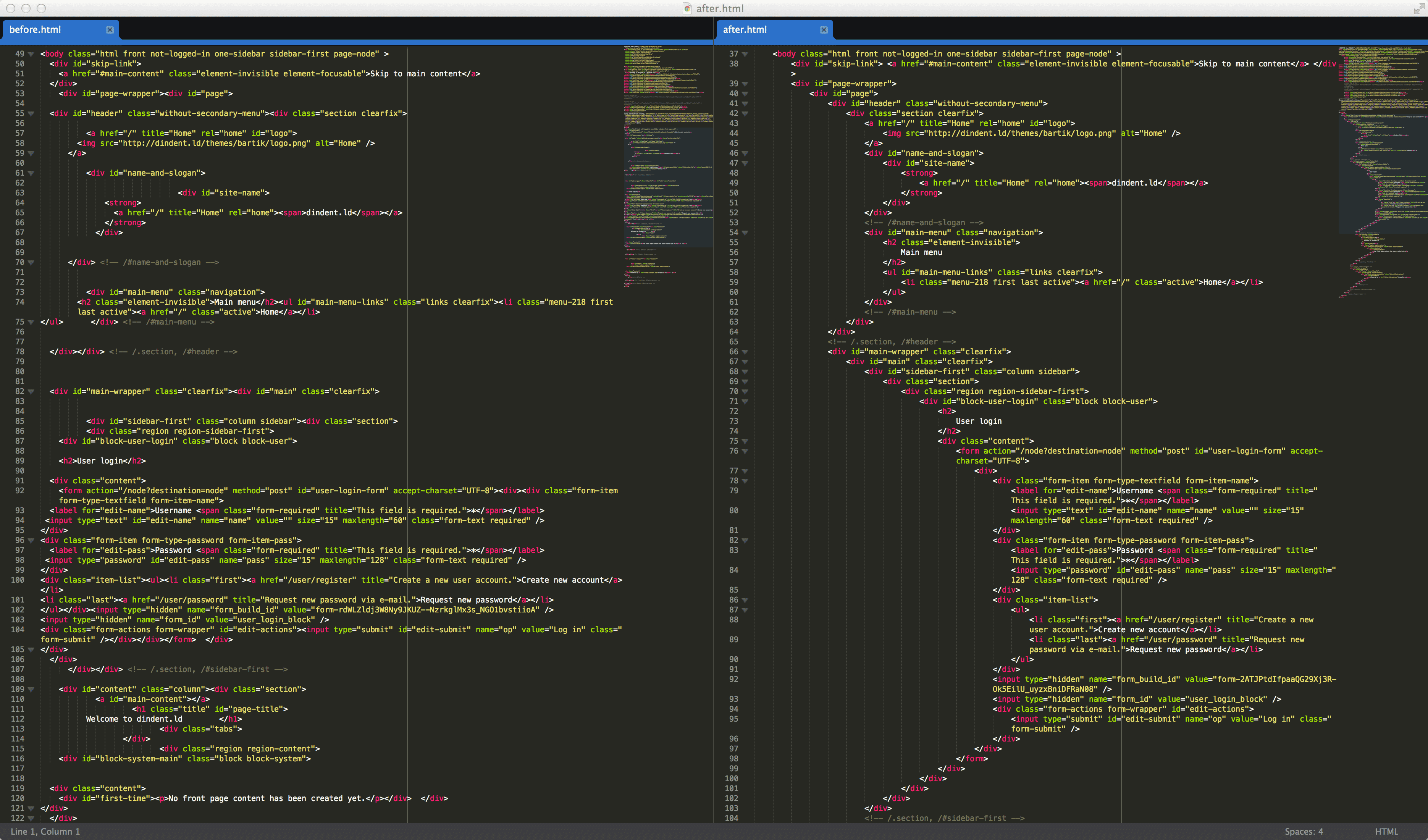1428x840 pixels.
Task: Fold line 70 region-sidebar-first div in after.html
Action: tap(745, 392)
